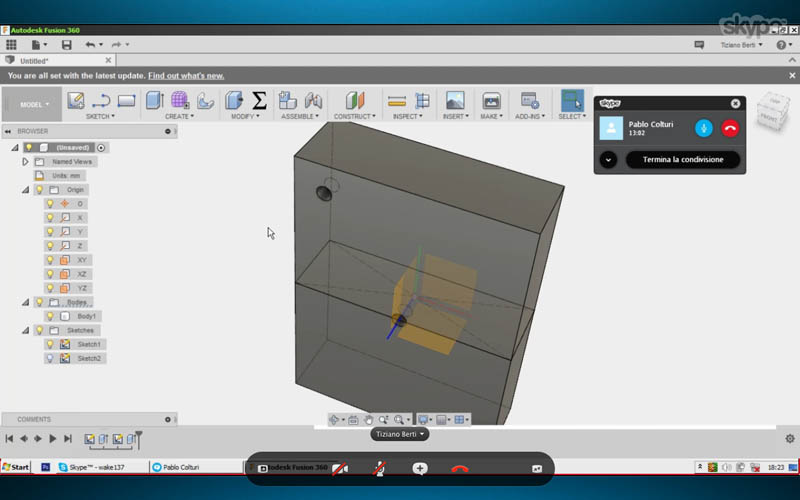Open timeline settings gear

(x=790, y=438)
